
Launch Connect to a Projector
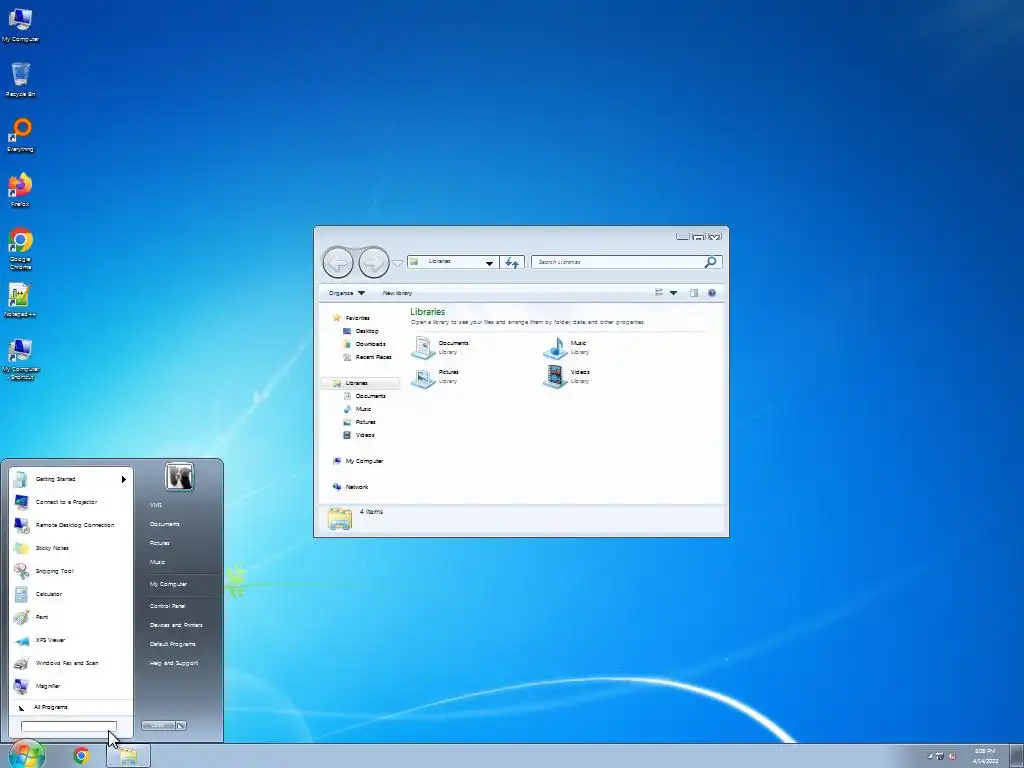tap(71, 502)
